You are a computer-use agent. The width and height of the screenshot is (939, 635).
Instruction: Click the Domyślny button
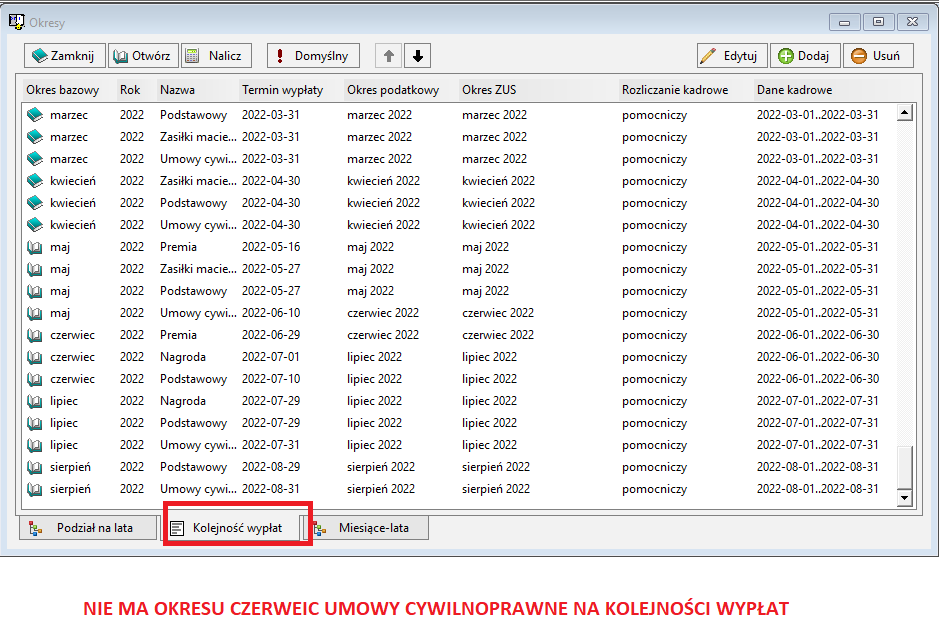[x=313, y=56]
